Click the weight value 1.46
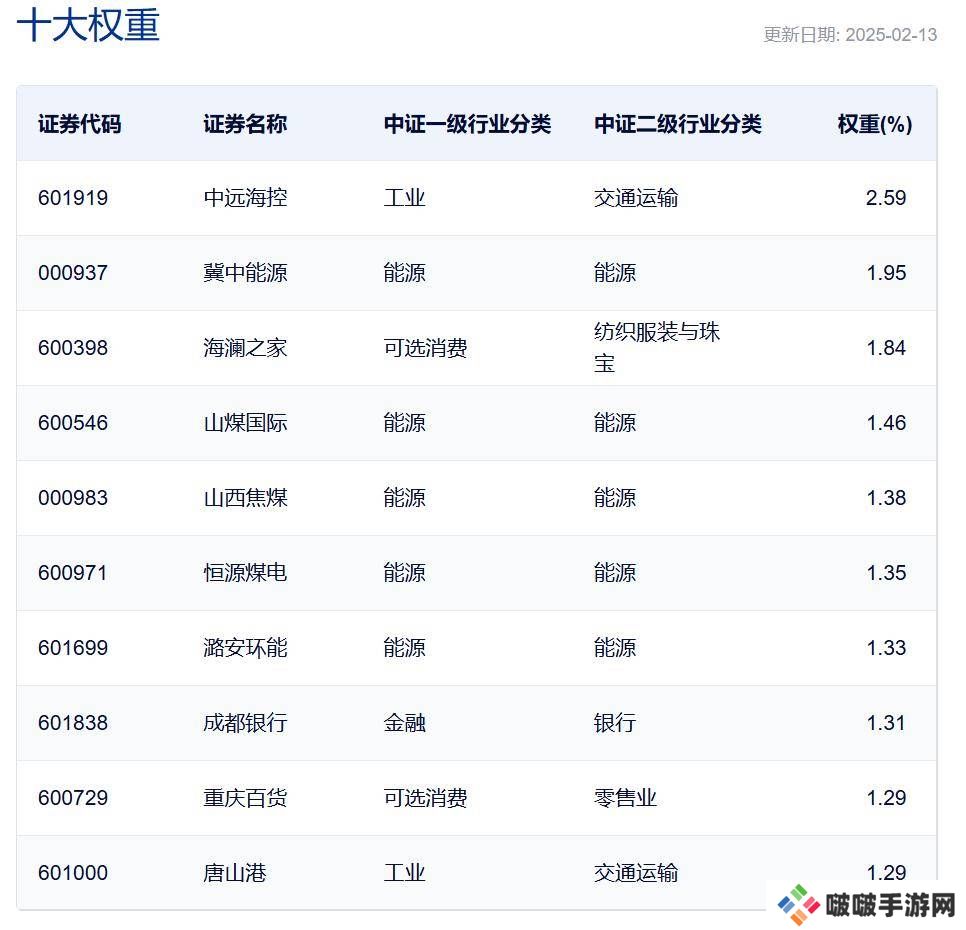This screenshot has width=966, height=930. [886, 423]
